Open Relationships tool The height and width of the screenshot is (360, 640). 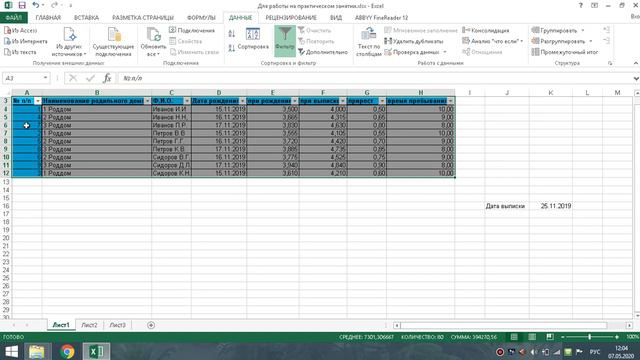click(482, 52)
